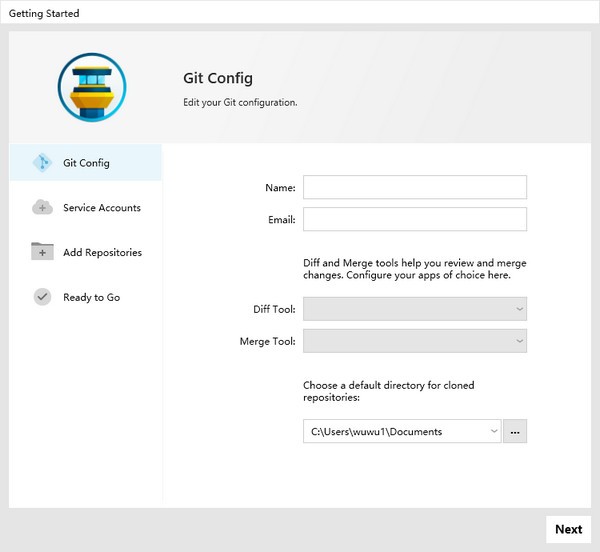Screen dimensions: 600x552
Task: Open the Merge Tool dropdown
Action: [x=414, y=341]
